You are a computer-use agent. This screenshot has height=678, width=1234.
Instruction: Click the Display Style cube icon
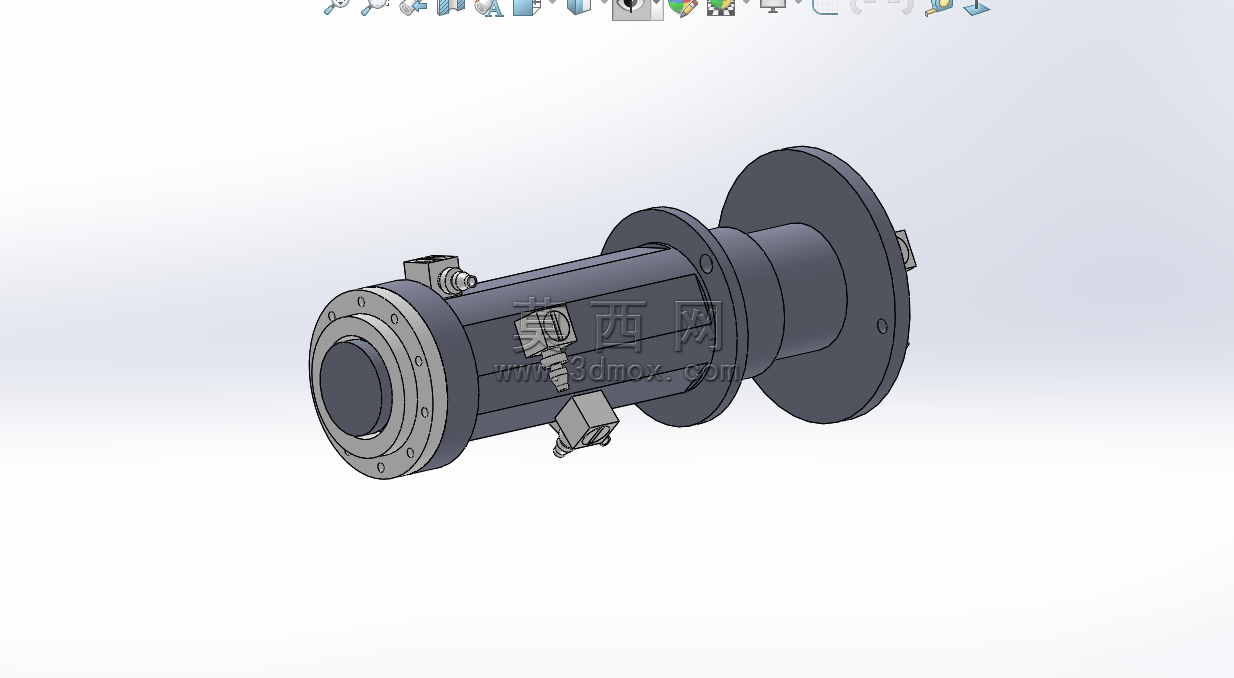coord(579,5)
